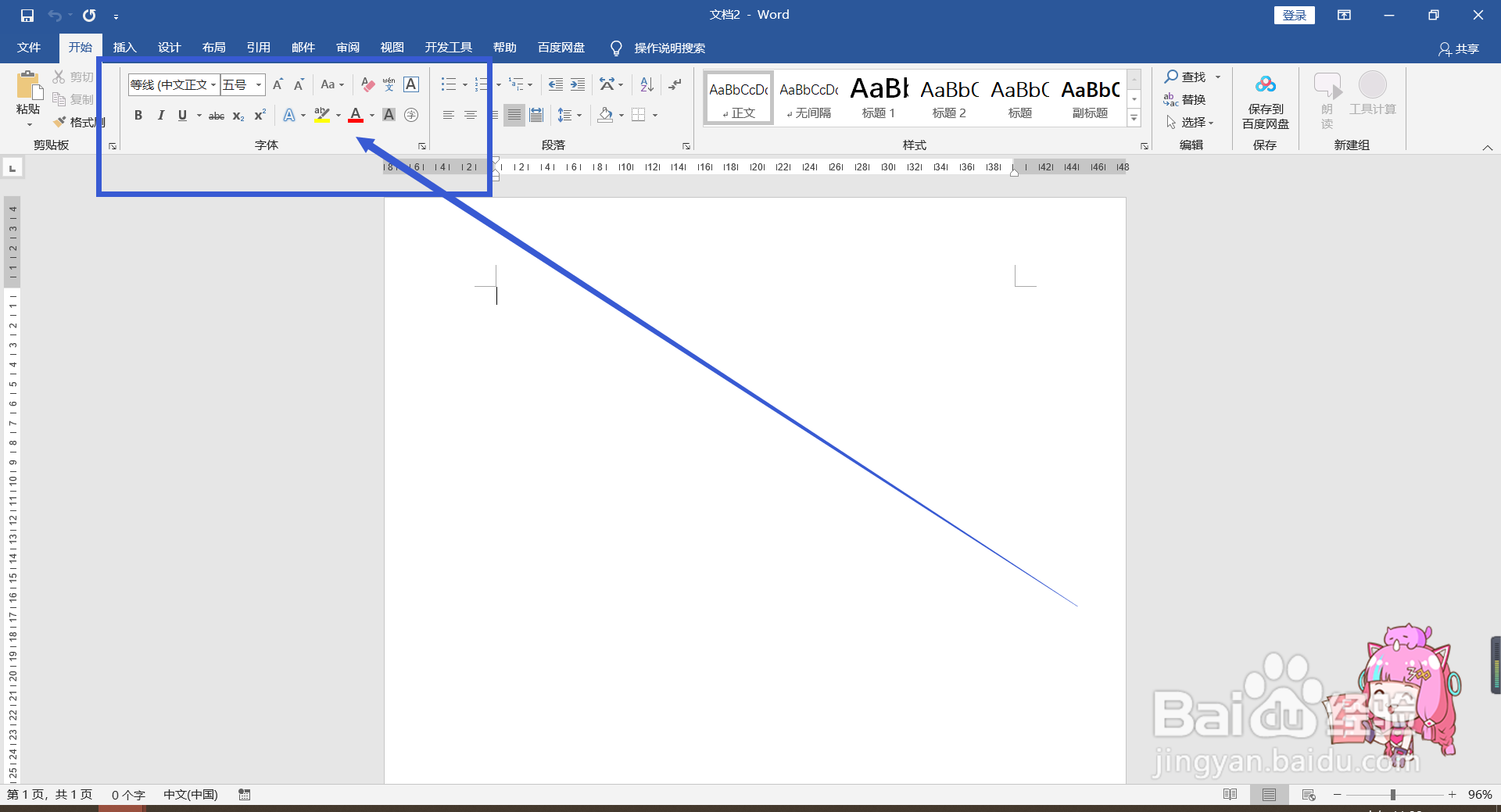Image resolution: width=1501 pixels, height=812 pixels.
Task: Toggle Subscript formatting
Action: point(238,116)
